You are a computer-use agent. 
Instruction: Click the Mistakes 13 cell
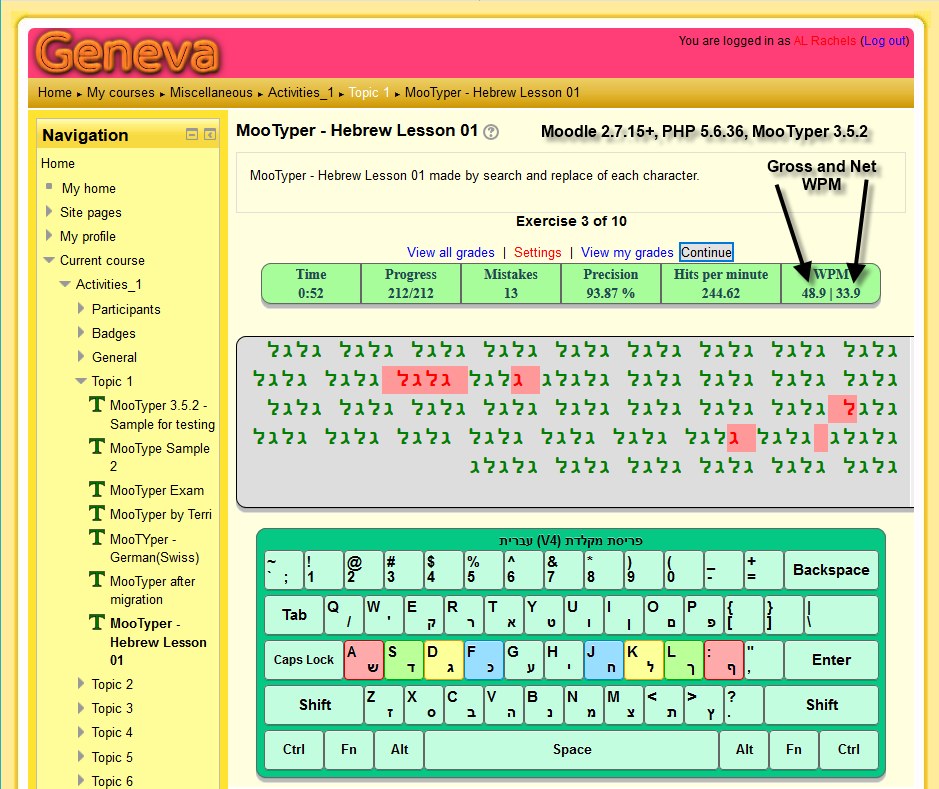[x=510, y=284]
